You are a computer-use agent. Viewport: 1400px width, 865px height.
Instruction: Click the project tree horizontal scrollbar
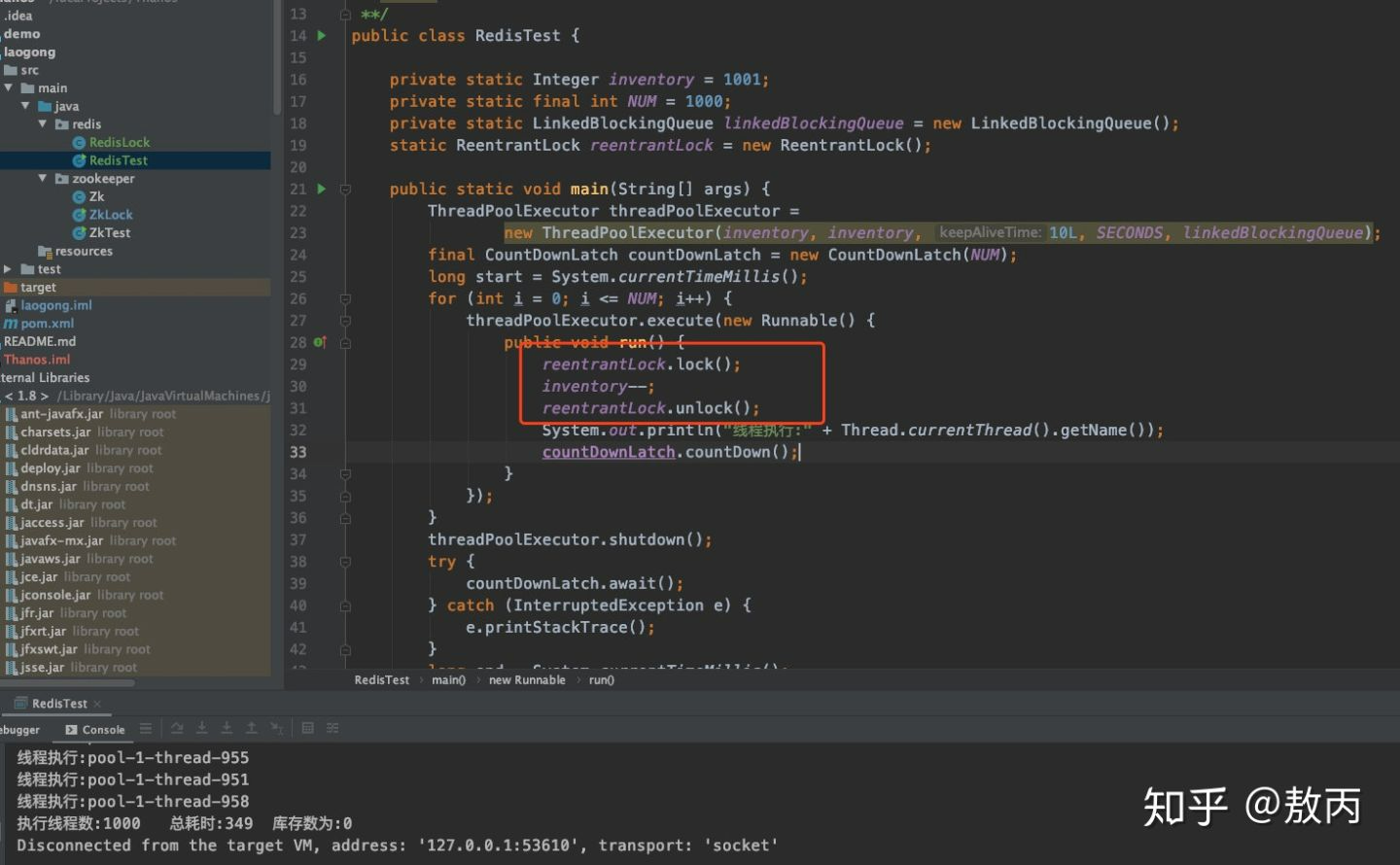(68, 682)
